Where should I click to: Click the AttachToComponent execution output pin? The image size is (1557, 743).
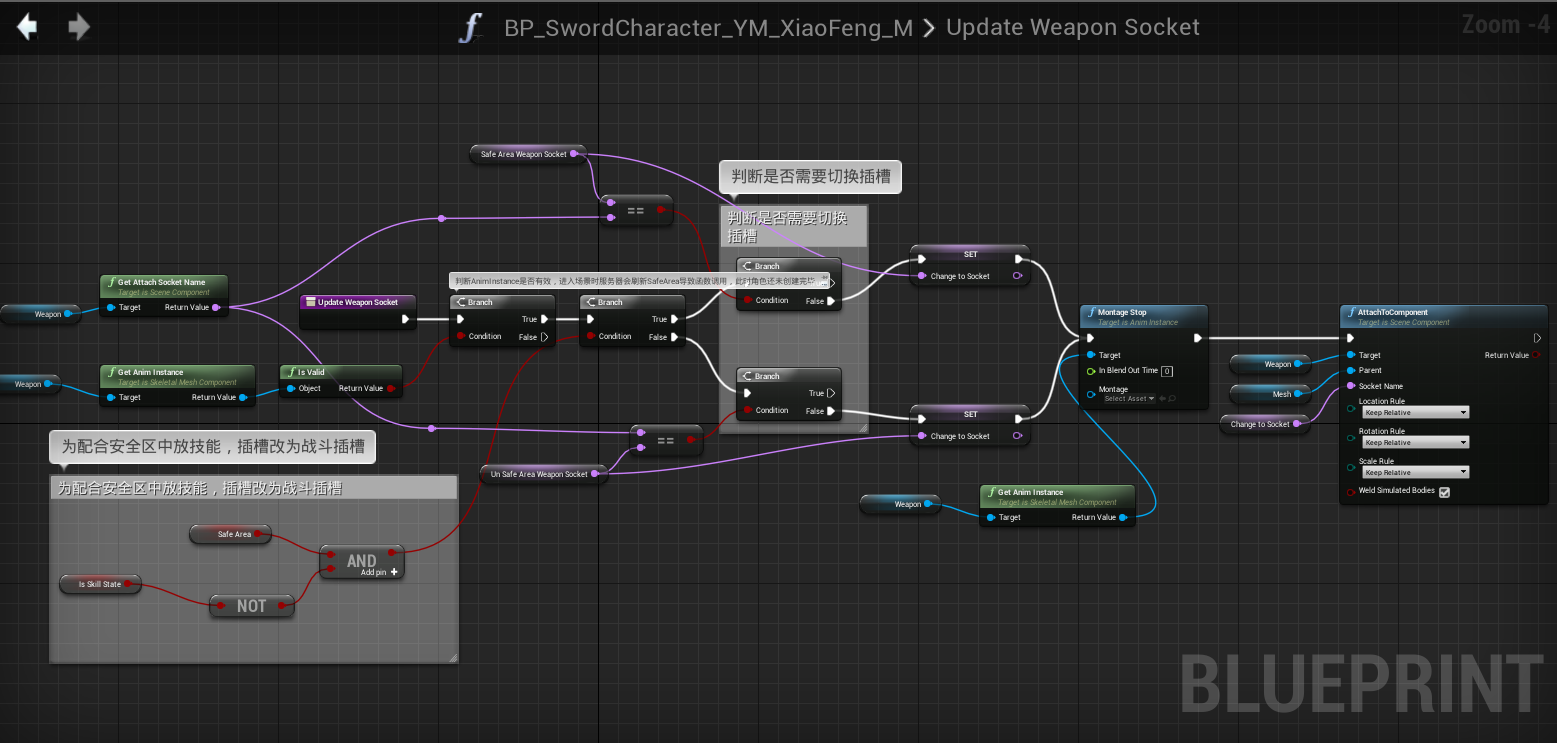coord(1537,338)
